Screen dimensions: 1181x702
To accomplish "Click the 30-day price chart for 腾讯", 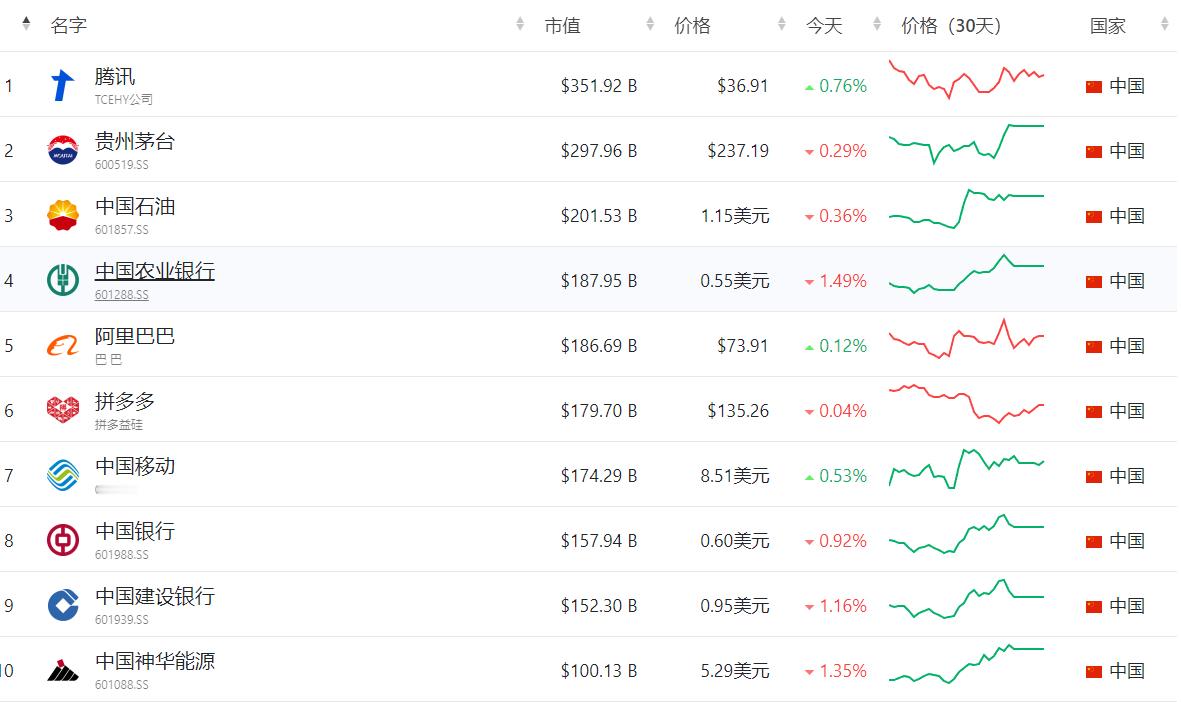I will pos(966,80).
